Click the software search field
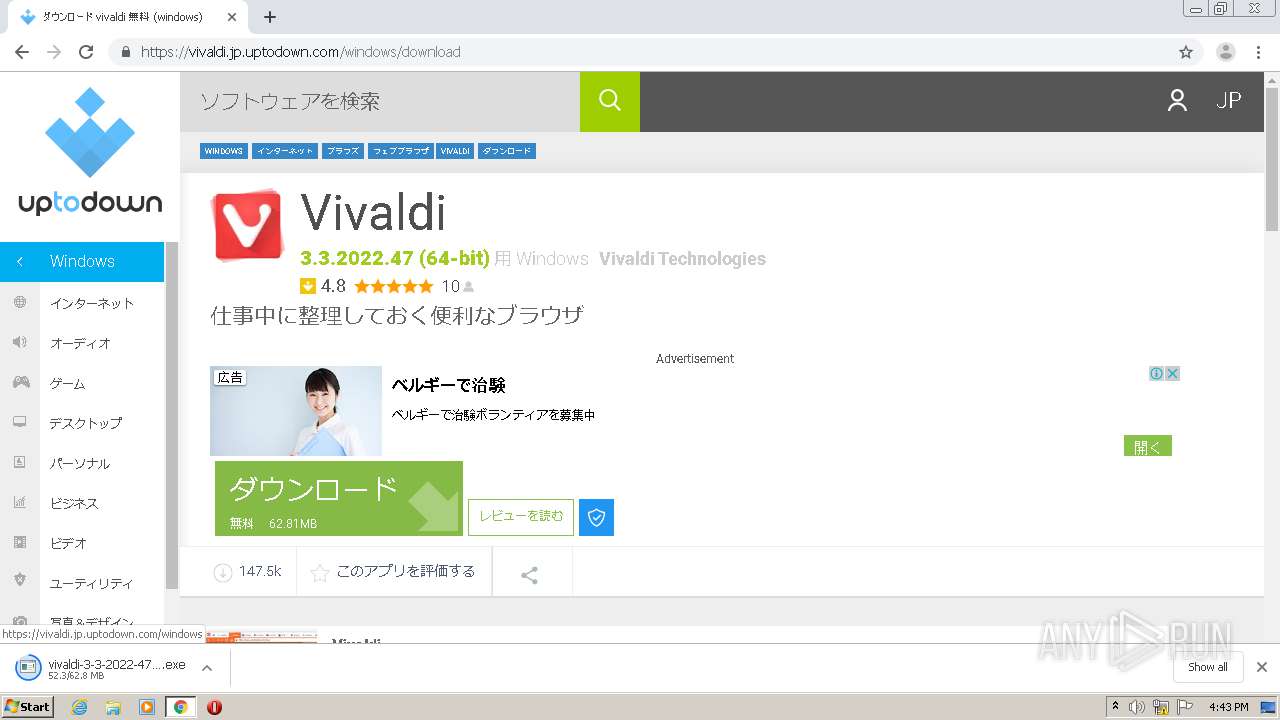This screenshot has width=1280, height=720. [x=380, y=101]
